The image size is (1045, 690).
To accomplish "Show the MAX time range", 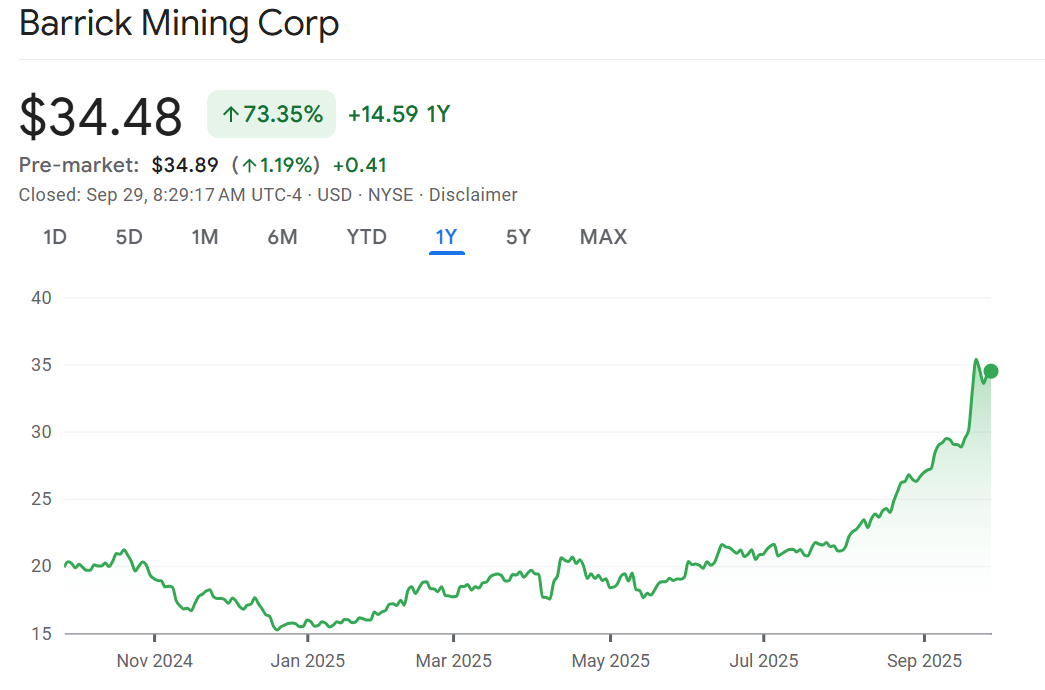I will pos(603,237).
